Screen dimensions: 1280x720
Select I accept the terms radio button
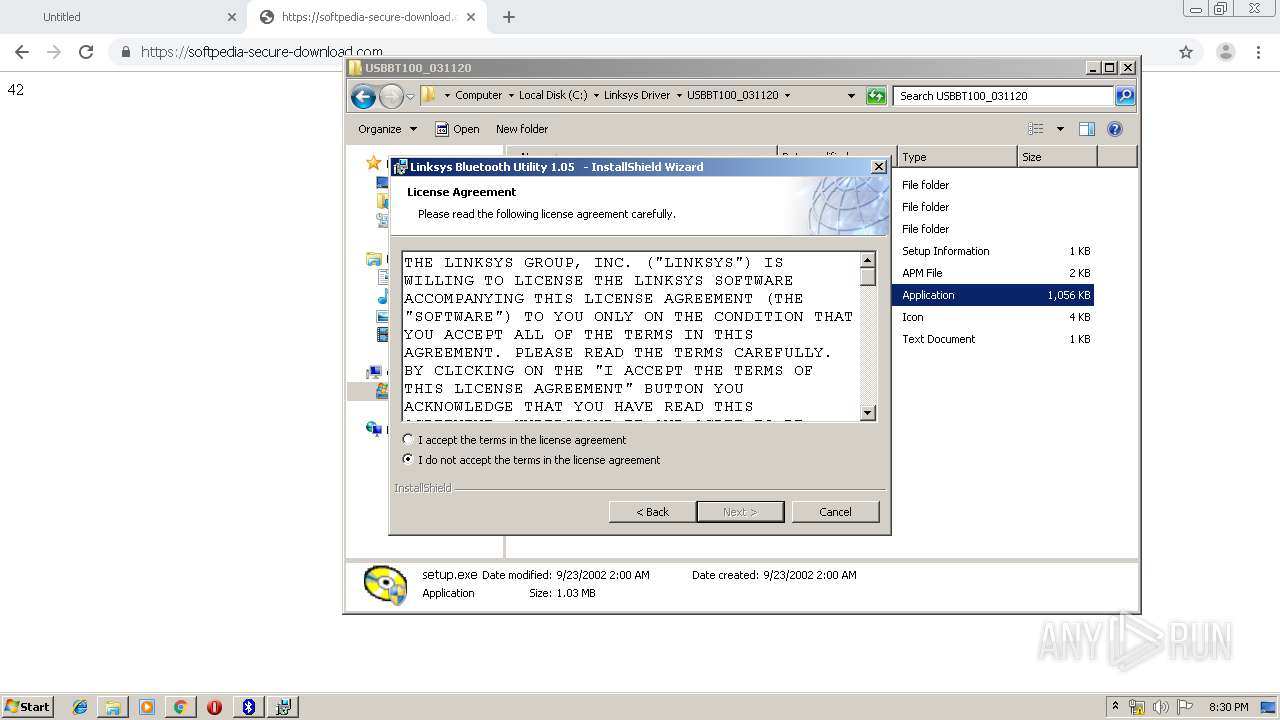pos(408,440)
